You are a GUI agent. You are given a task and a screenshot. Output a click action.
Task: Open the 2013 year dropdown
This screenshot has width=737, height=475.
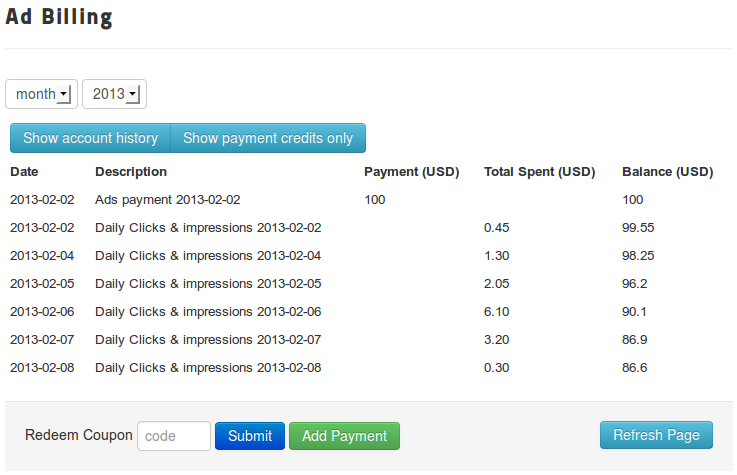(x=114, y=94)
